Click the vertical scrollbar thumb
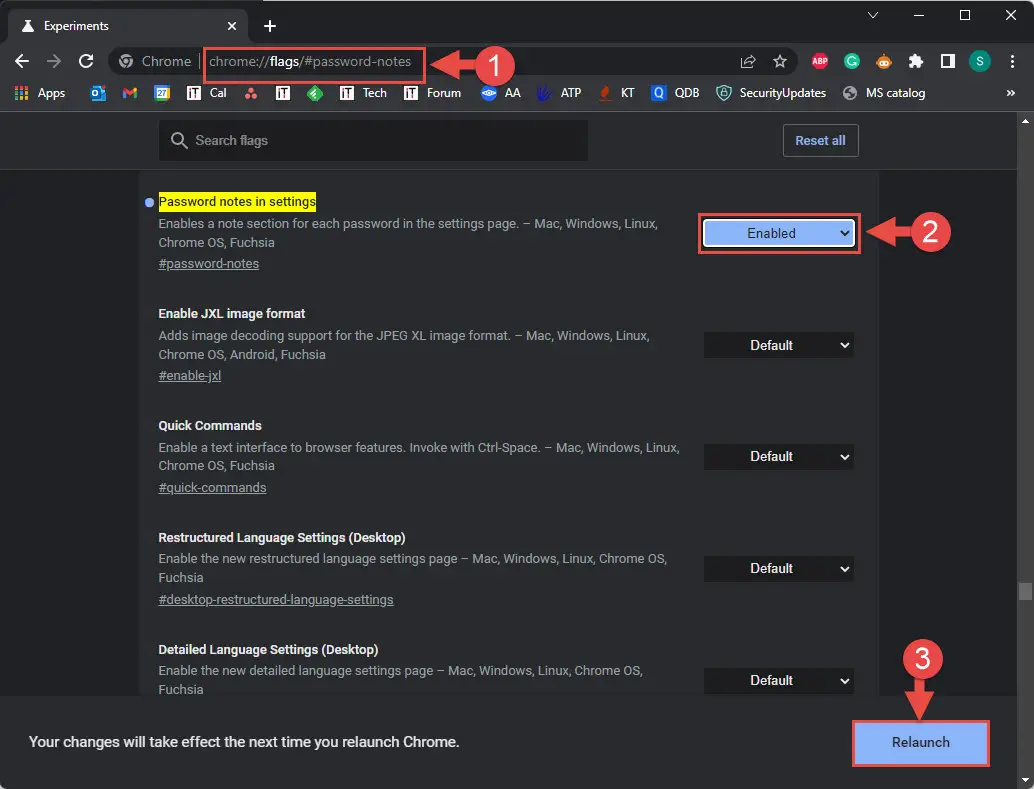 [x=1025, y=591]
